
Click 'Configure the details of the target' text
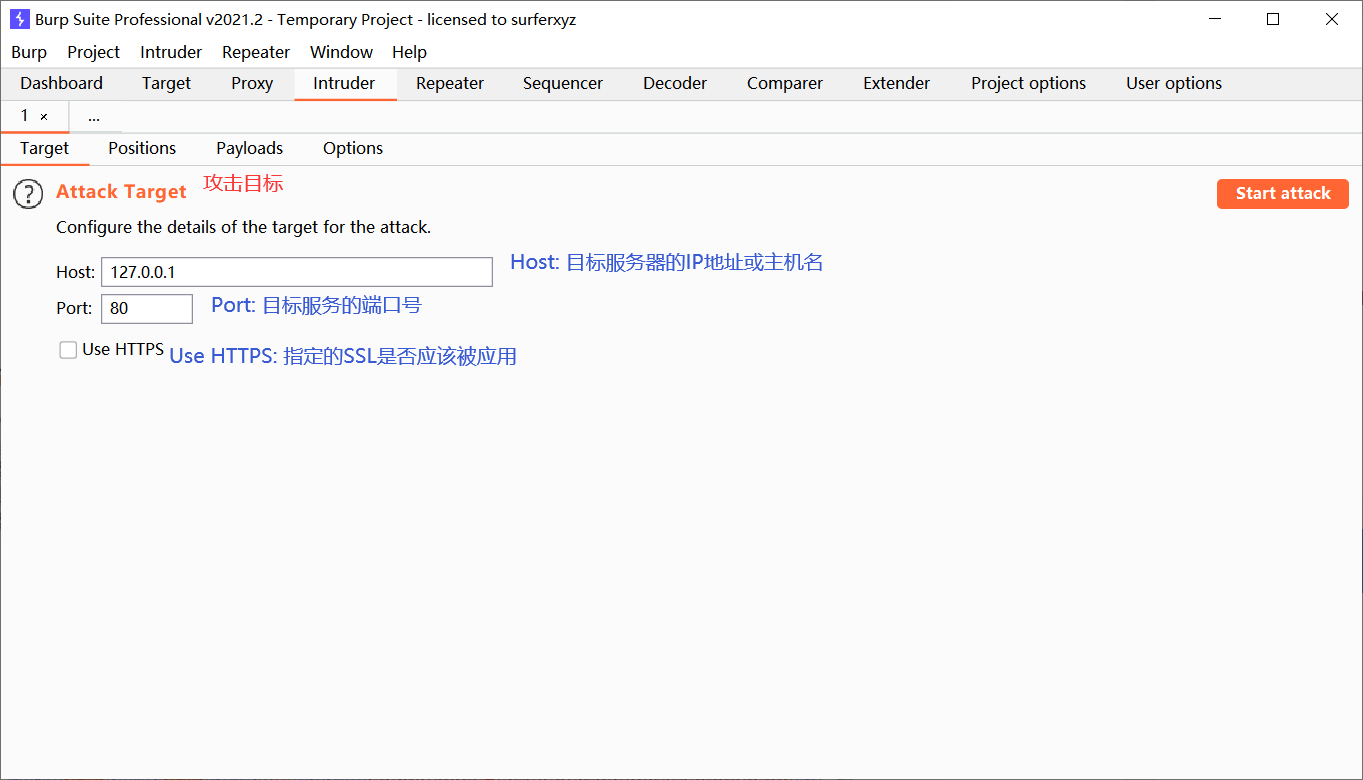click(243, 227)
